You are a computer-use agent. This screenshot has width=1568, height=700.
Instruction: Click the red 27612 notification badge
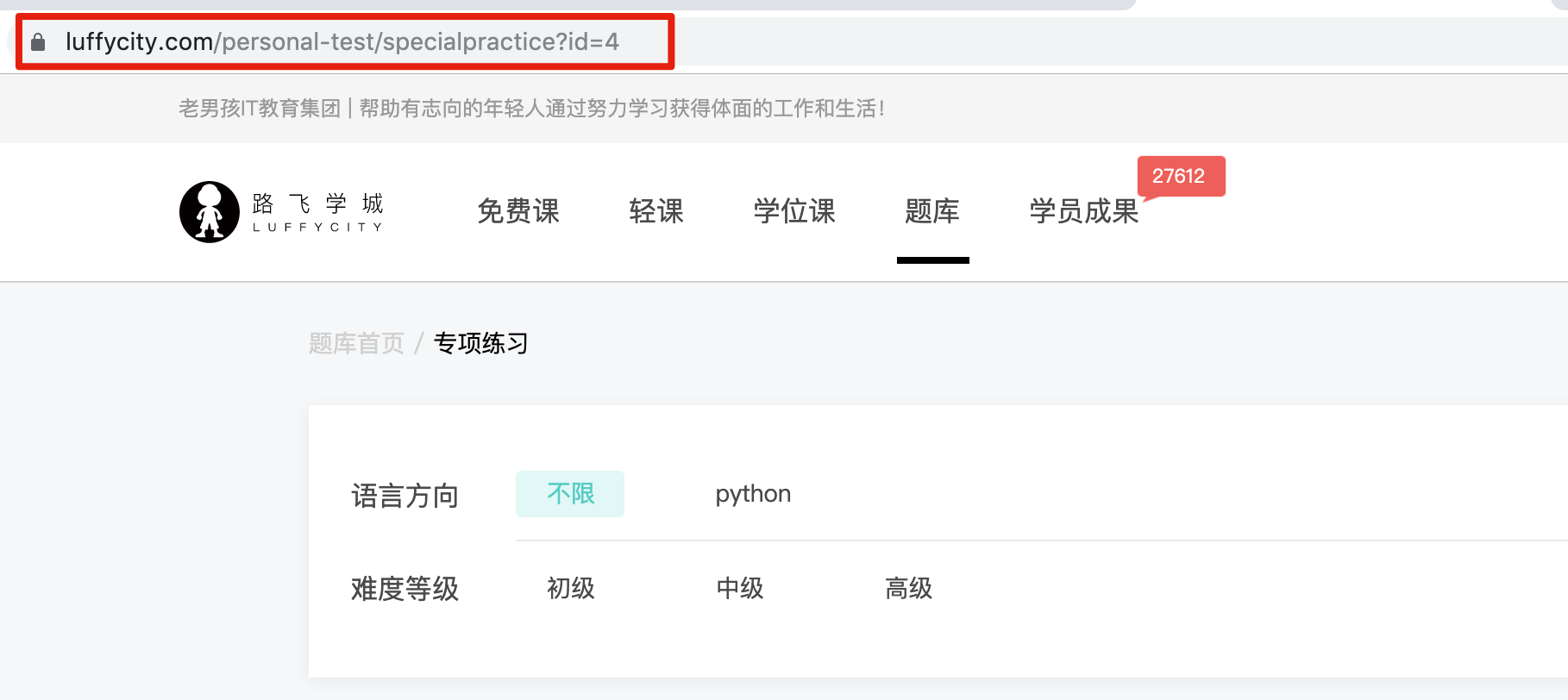pos(1179,176)
